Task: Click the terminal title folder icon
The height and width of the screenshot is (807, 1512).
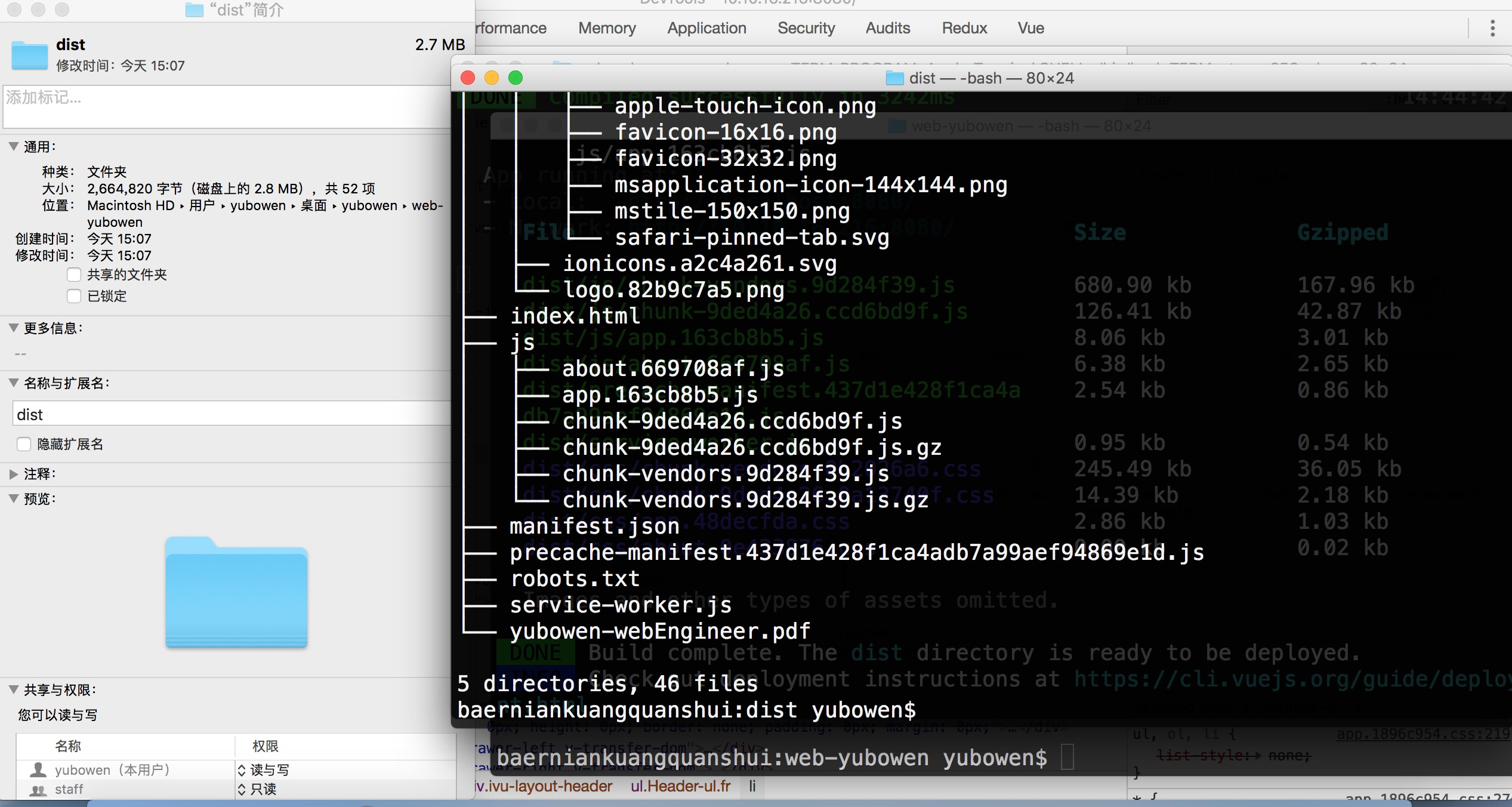Action: pos(894,78)
